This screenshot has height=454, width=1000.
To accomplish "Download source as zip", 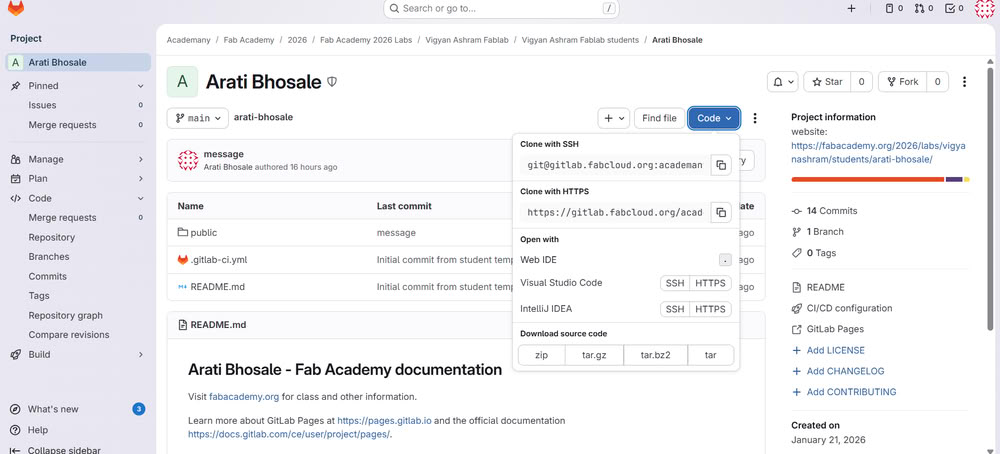I will [x=541, y=355].
